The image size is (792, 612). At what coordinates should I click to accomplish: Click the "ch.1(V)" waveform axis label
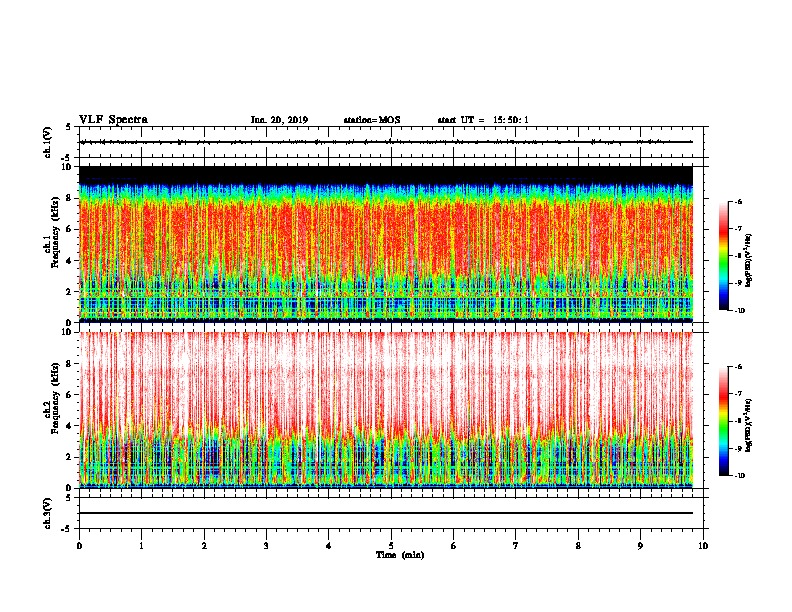[x=47, y=142]
